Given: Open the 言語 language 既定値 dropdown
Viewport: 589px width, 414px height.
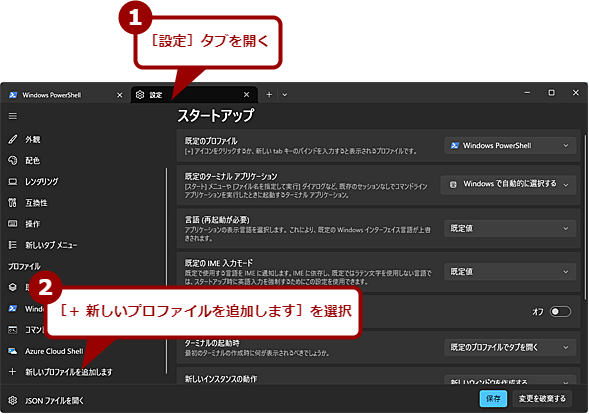Looking at the screenshot, I should (x=510, y=228).
